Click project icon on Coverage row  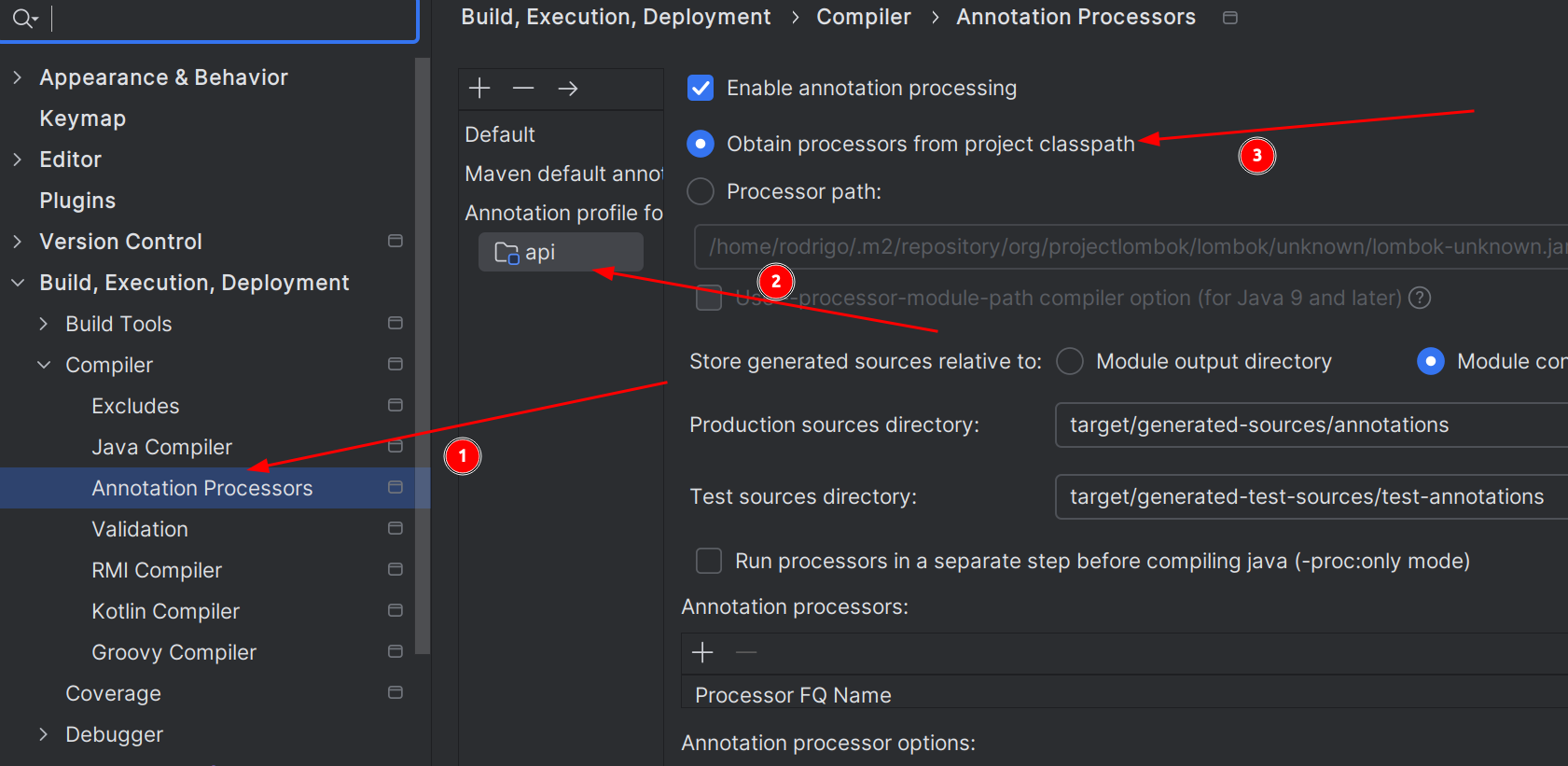(395, 692)
